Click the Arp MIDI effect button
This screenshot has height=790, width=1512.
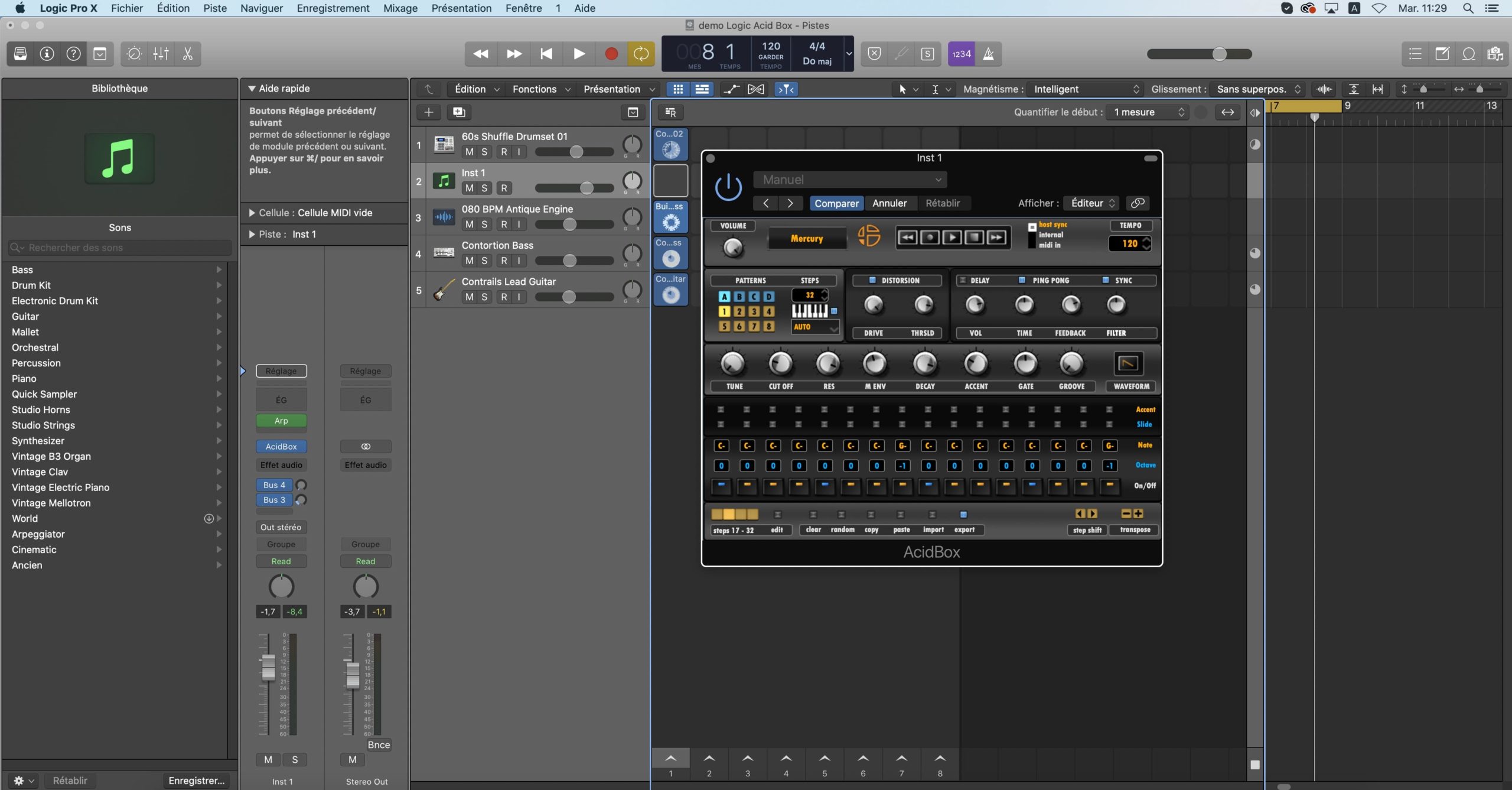[x=281, y=421]
